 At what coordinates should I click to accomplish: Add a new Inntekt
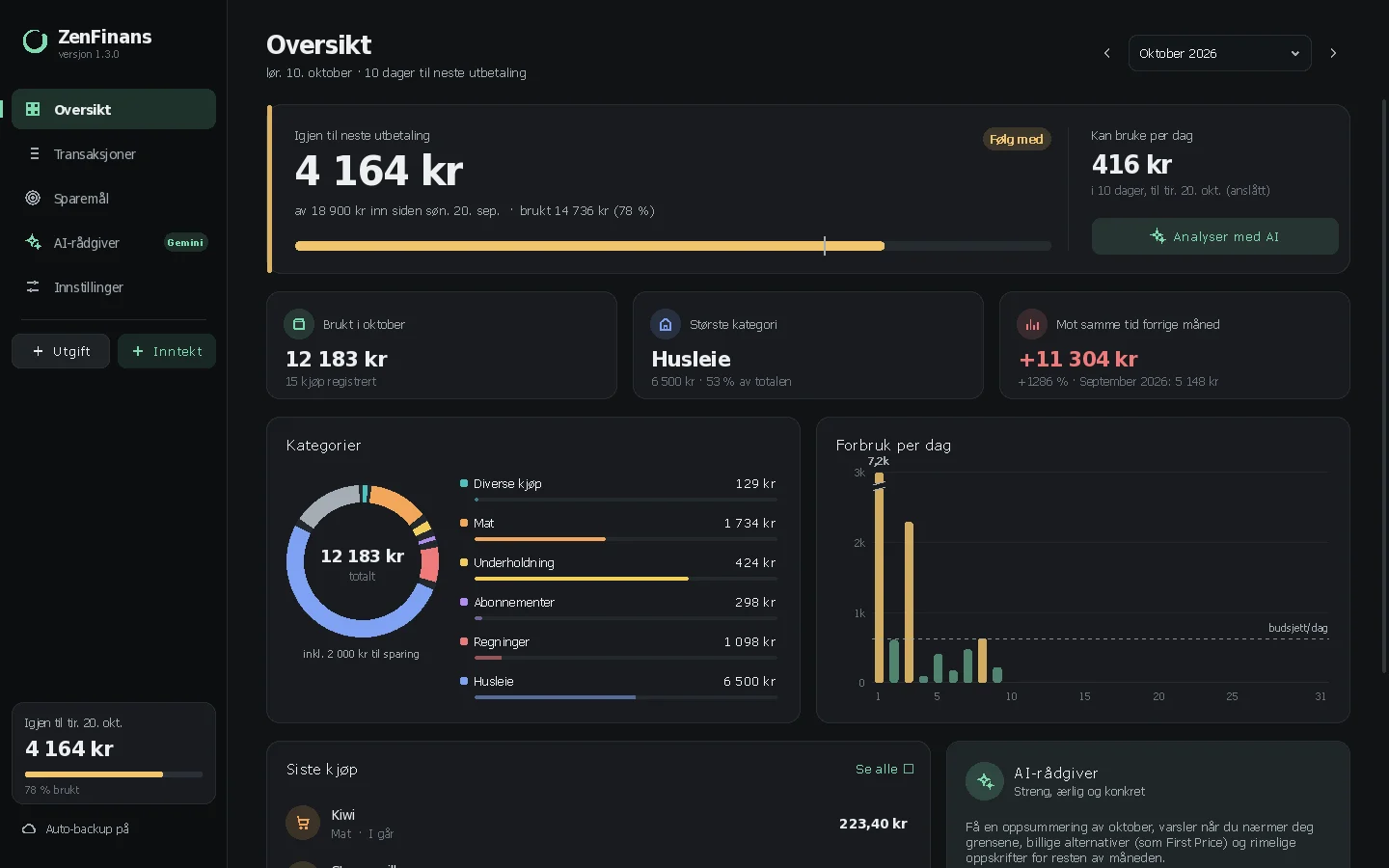(167, 351)
